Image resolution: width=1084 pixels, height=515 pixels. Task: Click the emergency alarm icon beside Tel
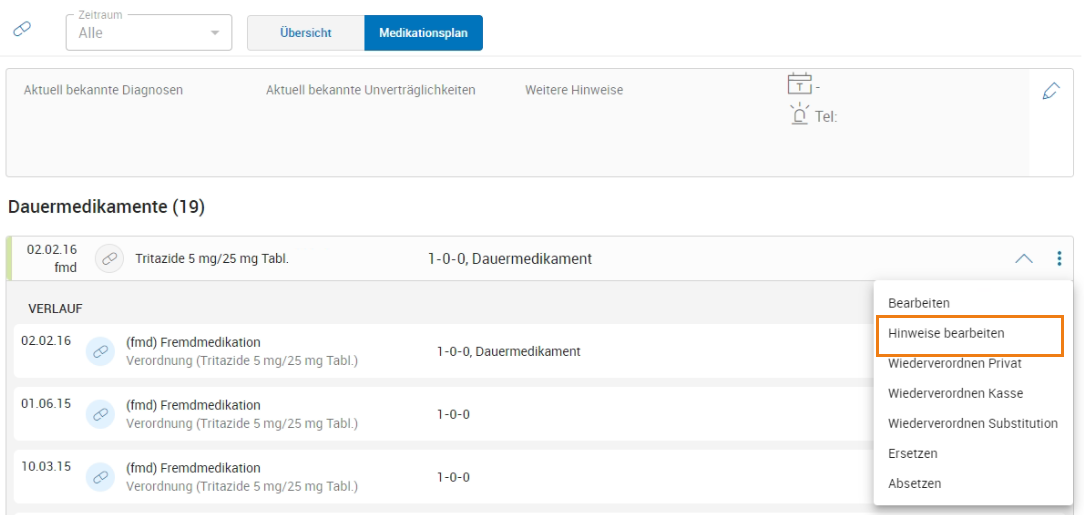799,115
